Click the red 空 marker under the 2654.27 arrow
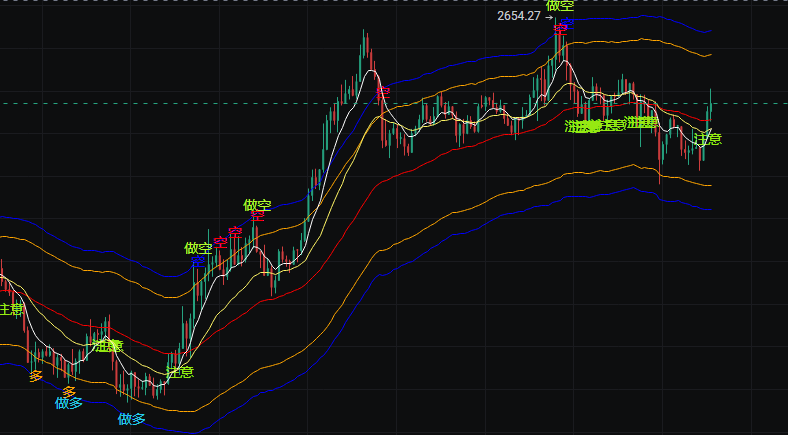Screen dimensions: 788x435 (x=560, y=29)
